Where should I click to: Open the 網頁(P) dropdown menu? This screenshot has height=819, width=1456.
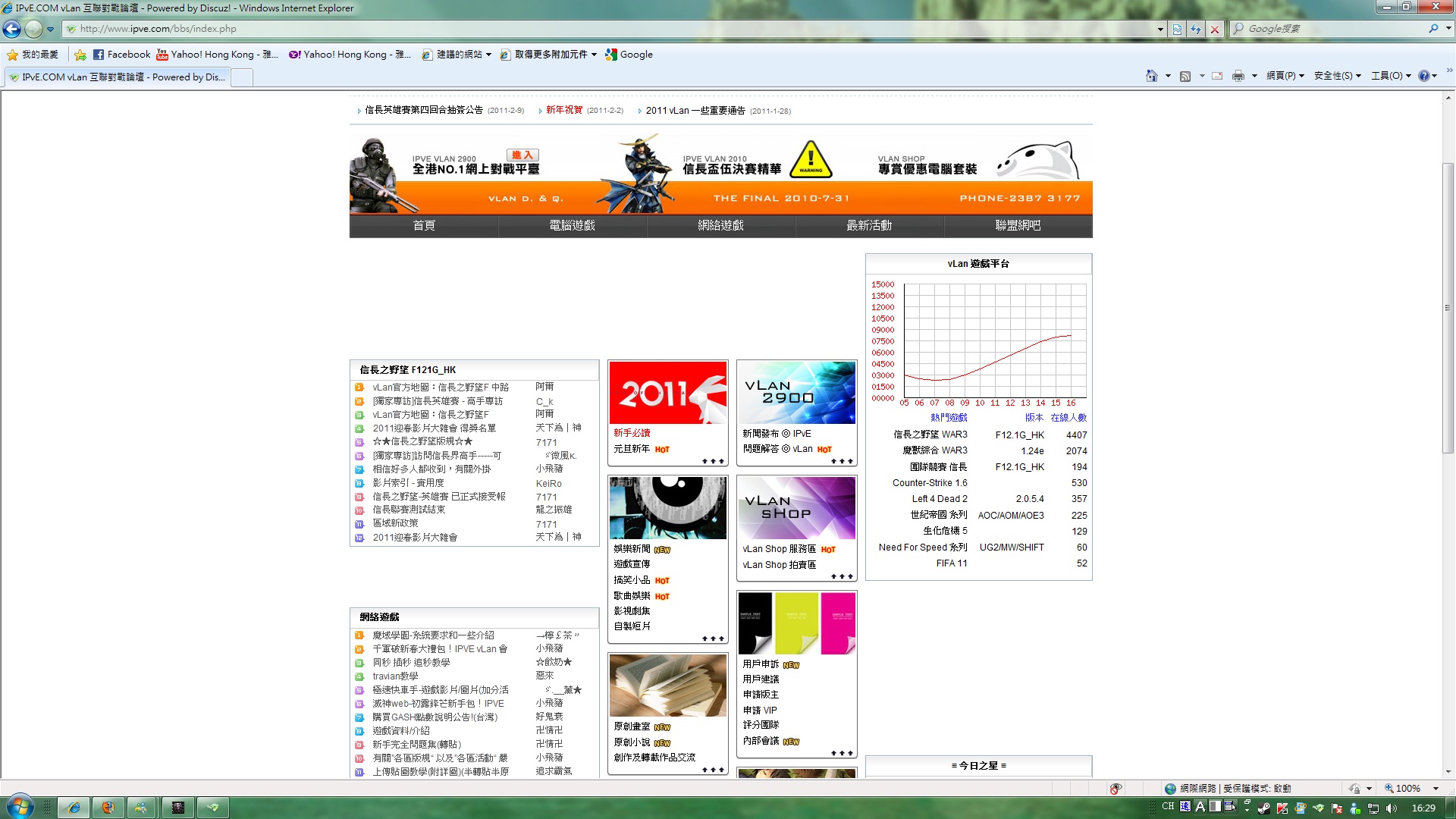[x=1285, y=76]
